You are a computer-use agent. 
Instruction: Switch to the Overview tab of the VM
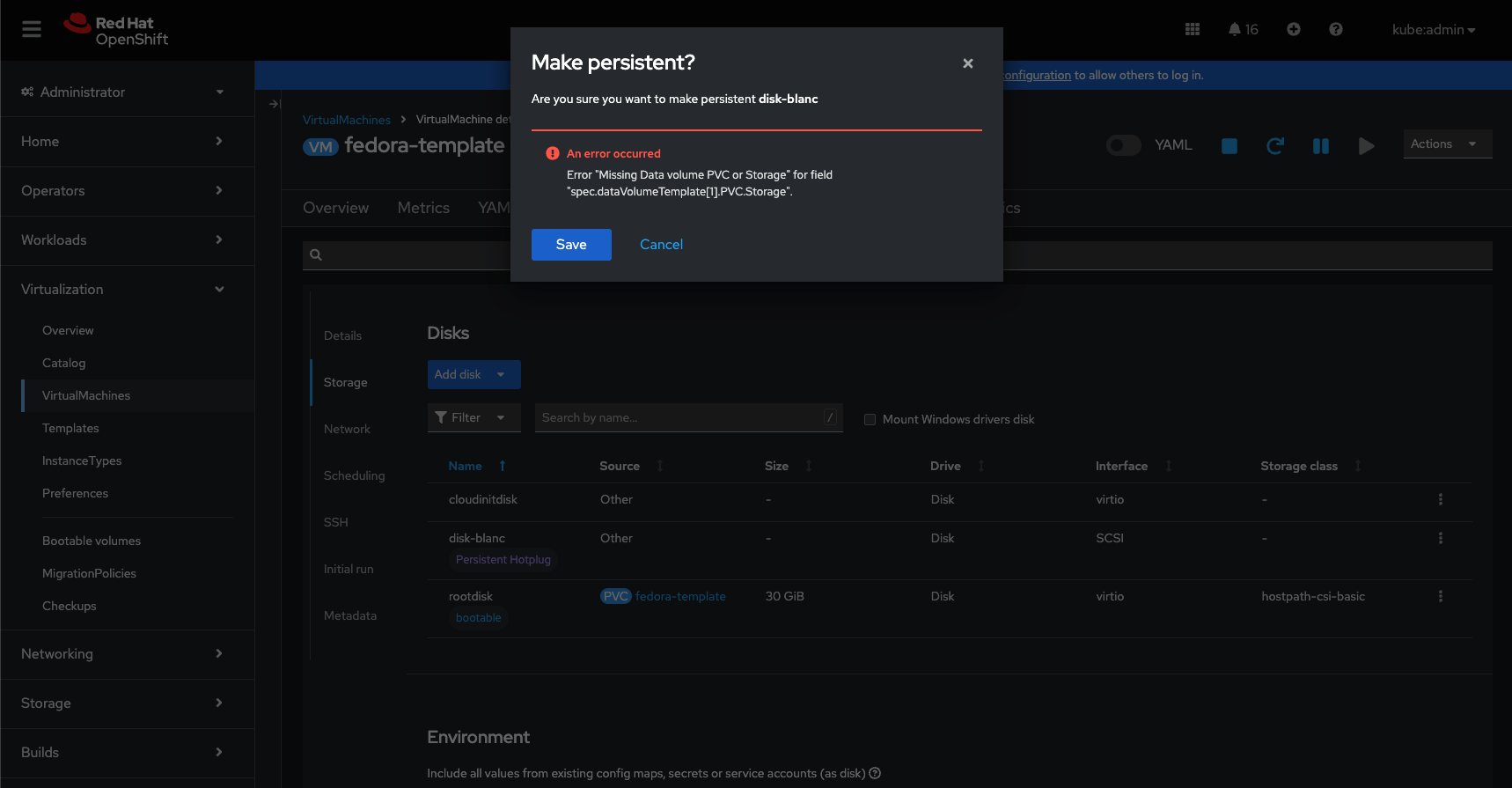tap(336, 208)
